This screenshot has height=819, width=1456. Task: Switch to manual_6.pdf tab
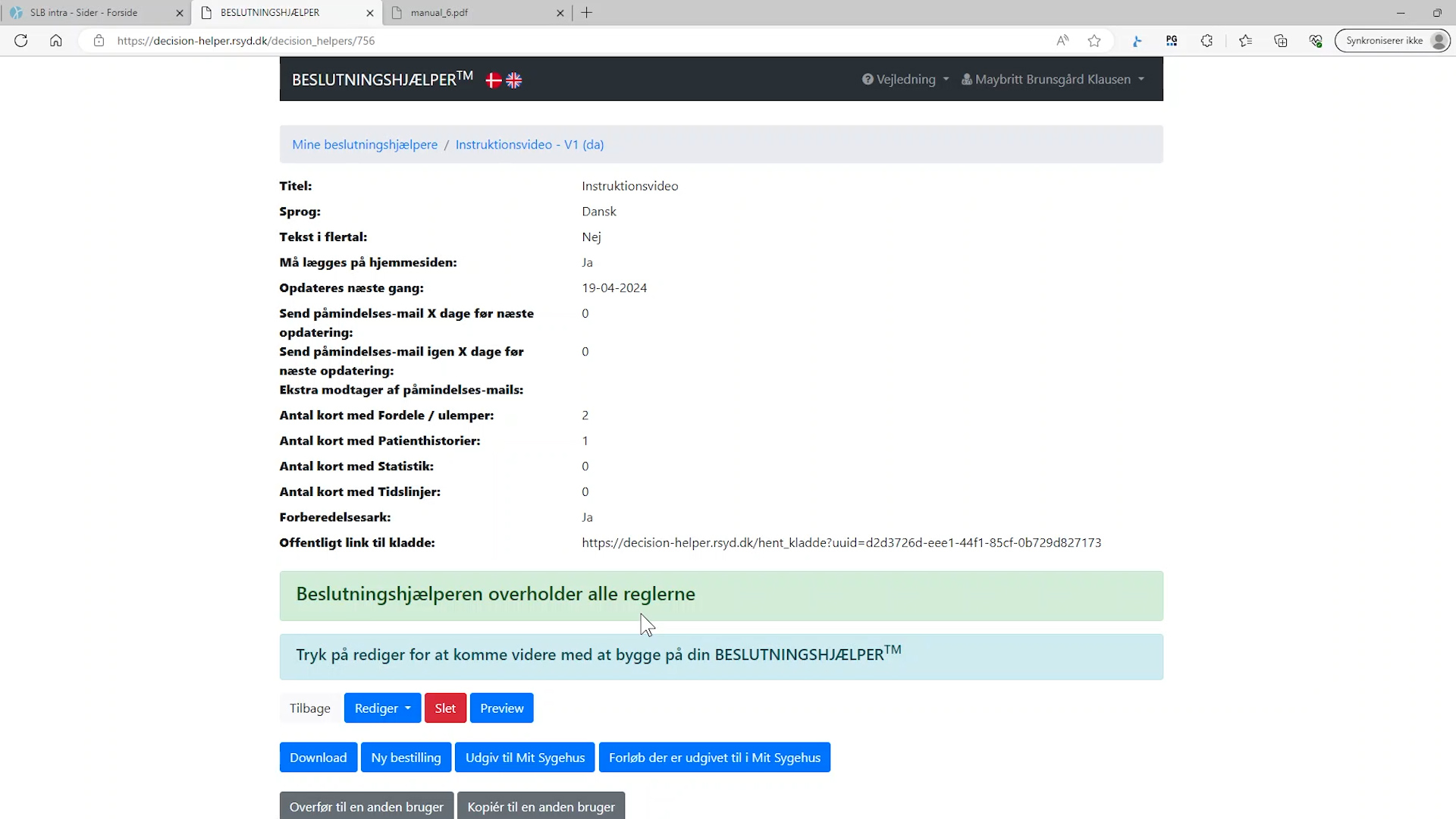click(440, 13)
